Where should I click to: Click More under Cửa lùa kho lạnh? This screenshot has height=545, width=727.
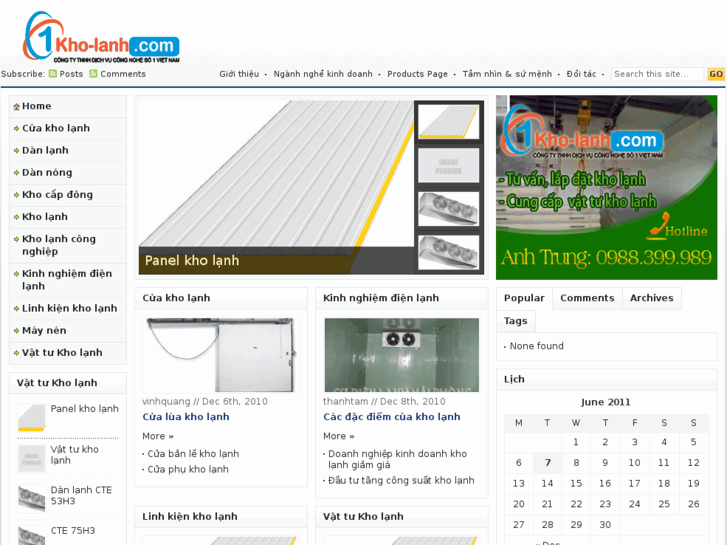[x=158, y=436]
